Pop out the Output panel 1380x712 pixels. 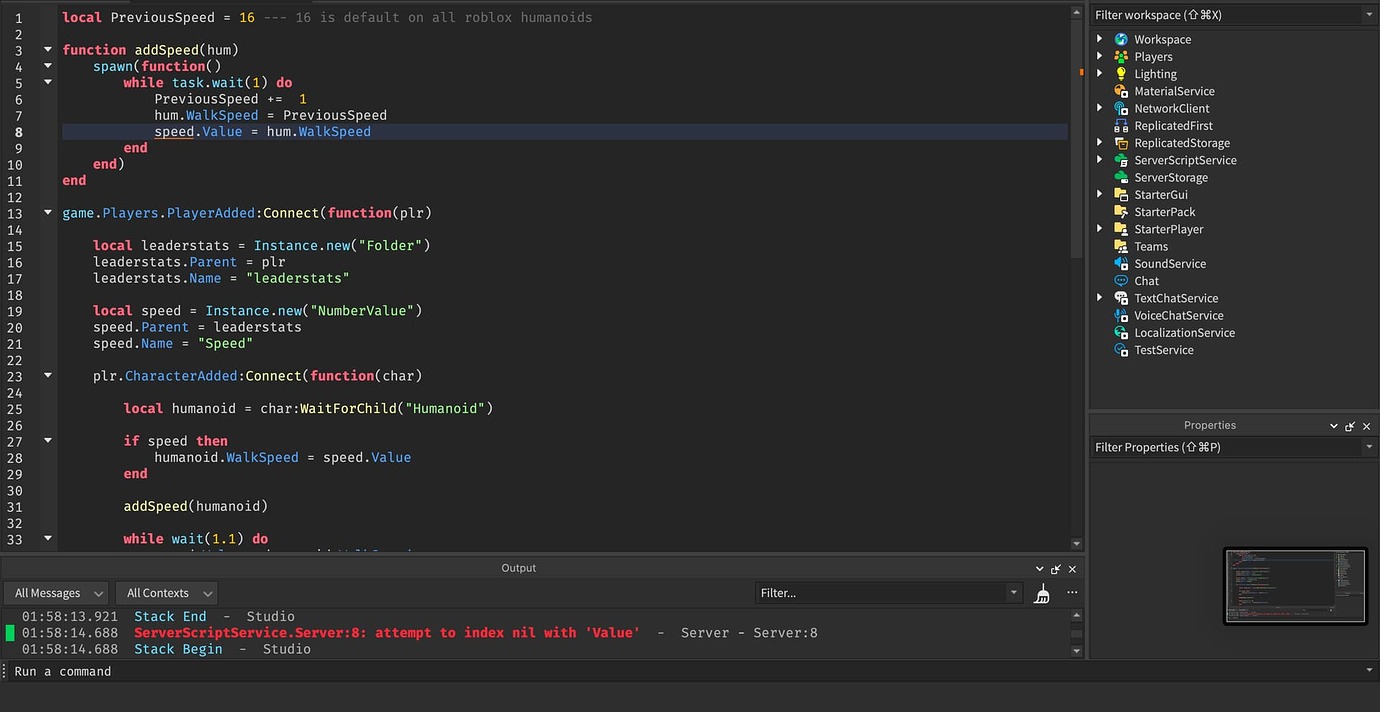click(1056, 568)
